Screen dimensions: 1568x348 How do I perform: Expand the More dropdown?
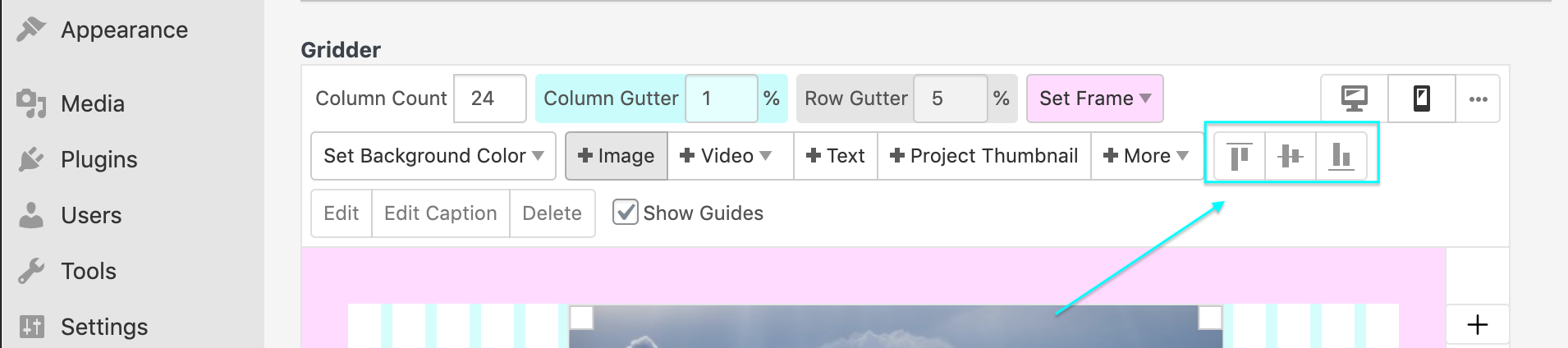point(1146,156)
